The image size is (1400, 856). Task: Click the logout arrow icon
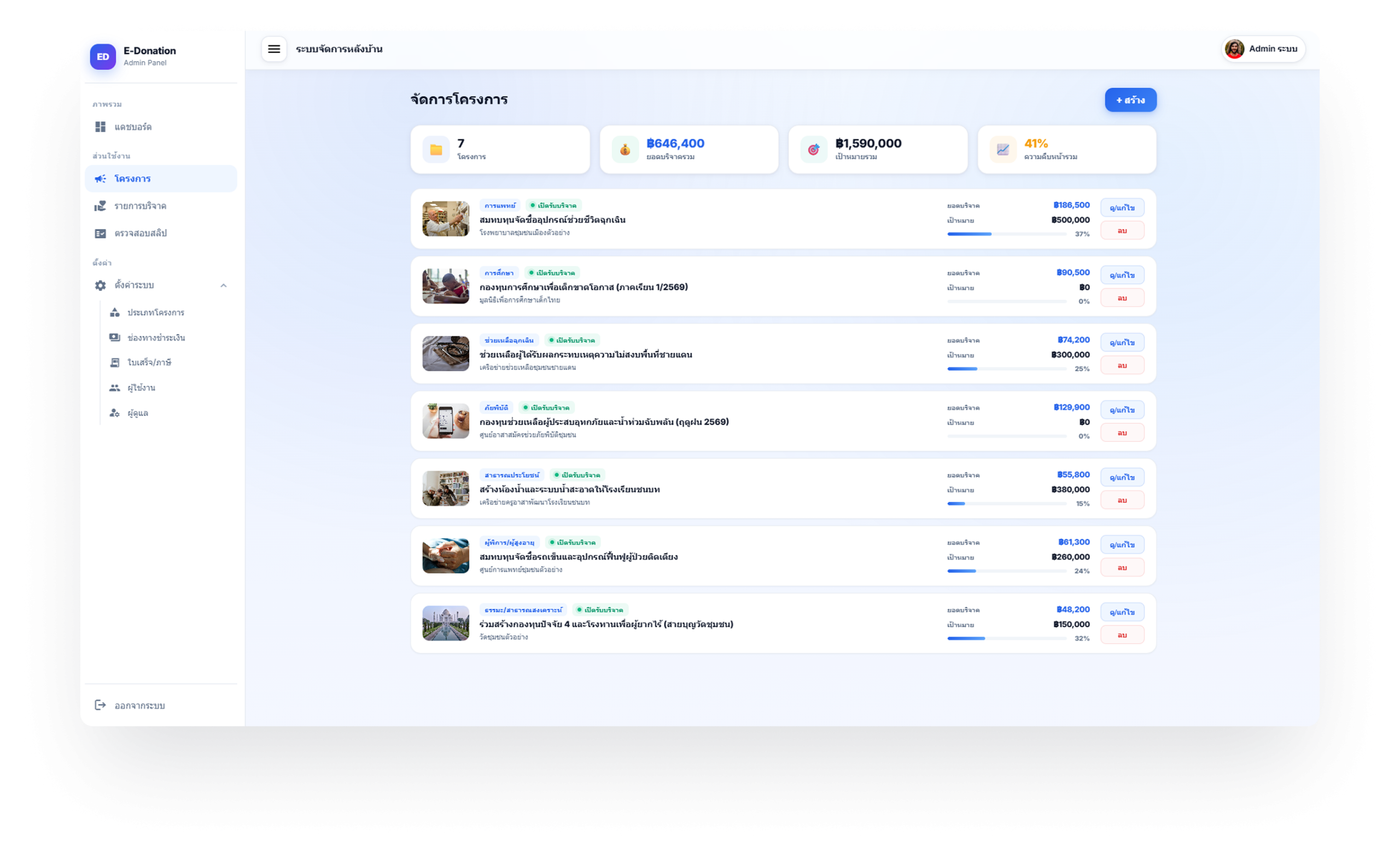tap(101, 705)
